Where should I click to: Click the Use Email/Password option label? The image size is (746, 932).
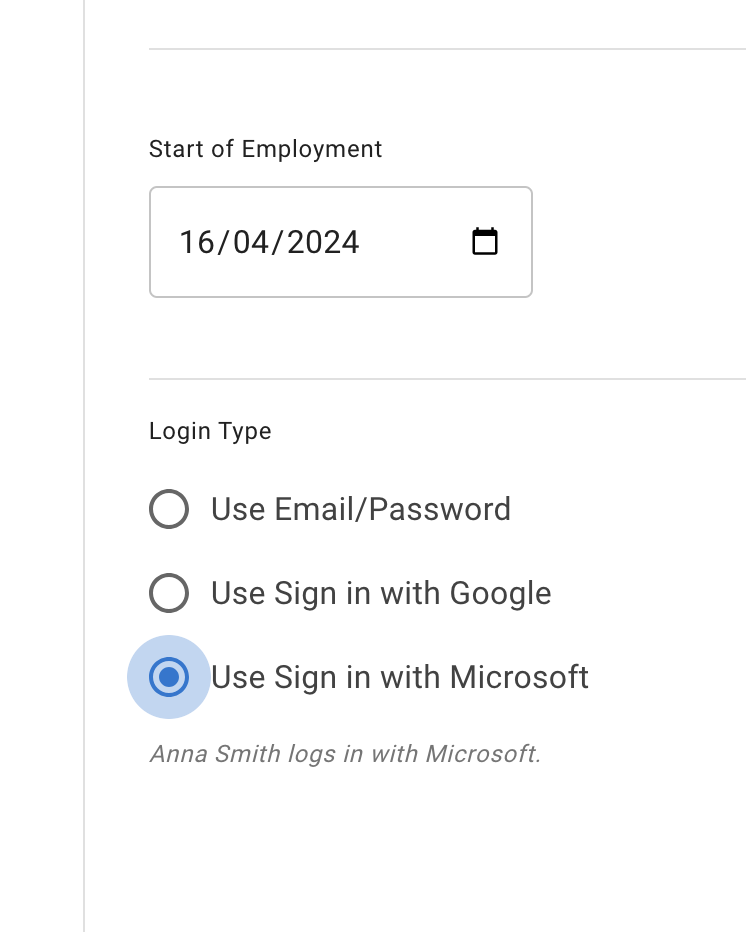click(360, 509)
